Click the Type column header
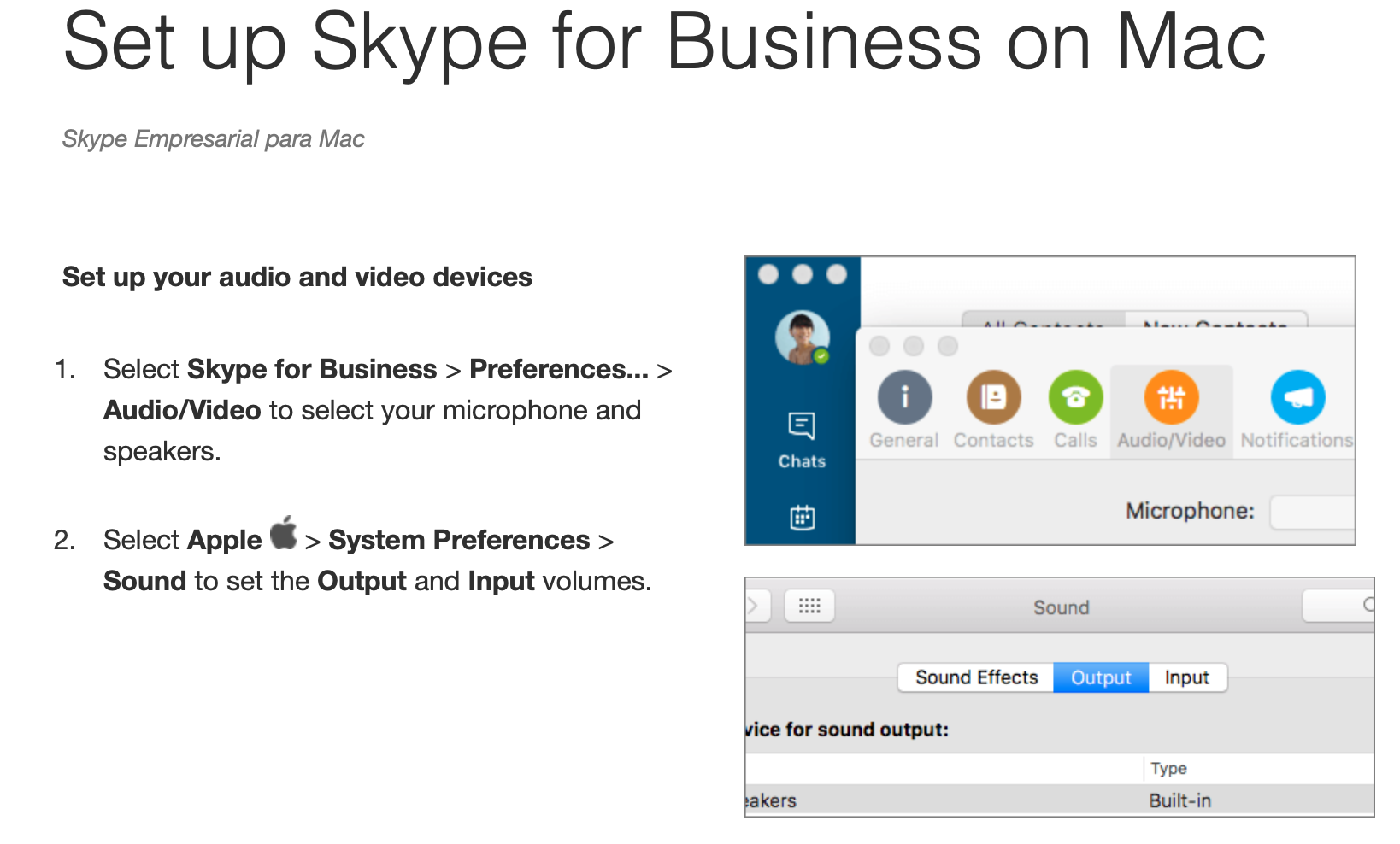Image resolution: width=1400 pixels, height=844 pixels. pos(1168,768)
